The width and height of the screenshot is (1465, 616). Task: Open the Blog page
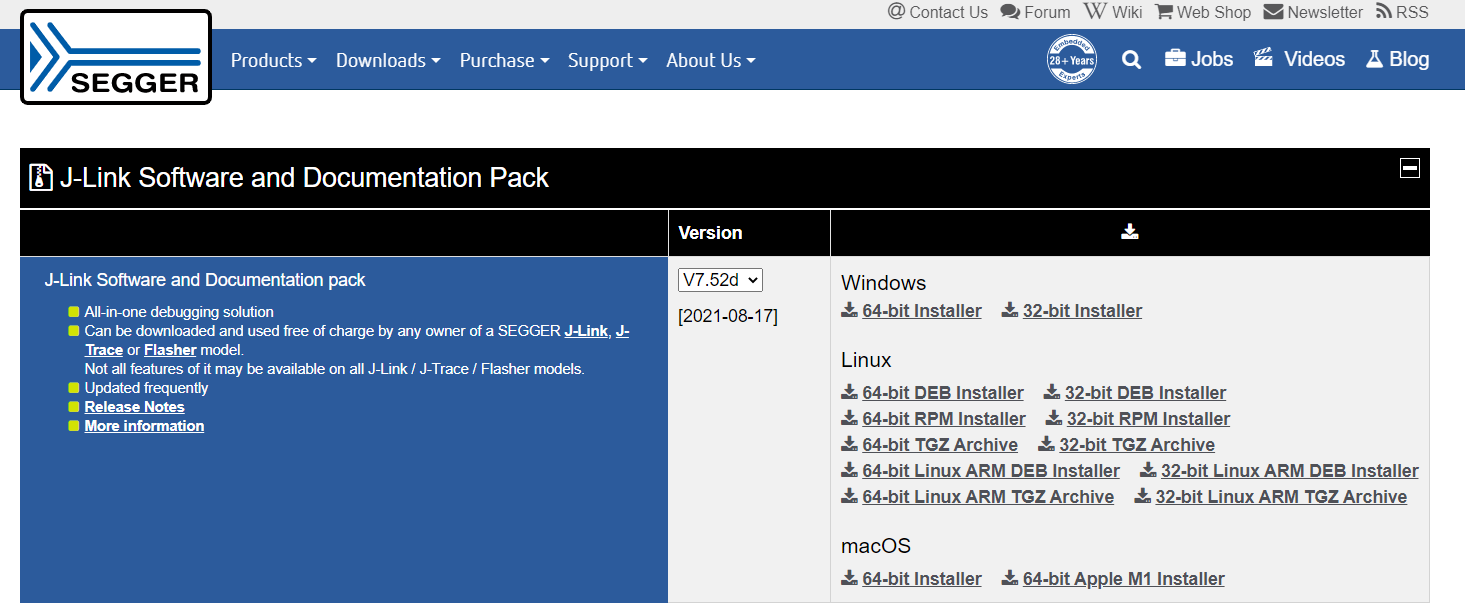pyautogui.click(x=1397, y=59)
